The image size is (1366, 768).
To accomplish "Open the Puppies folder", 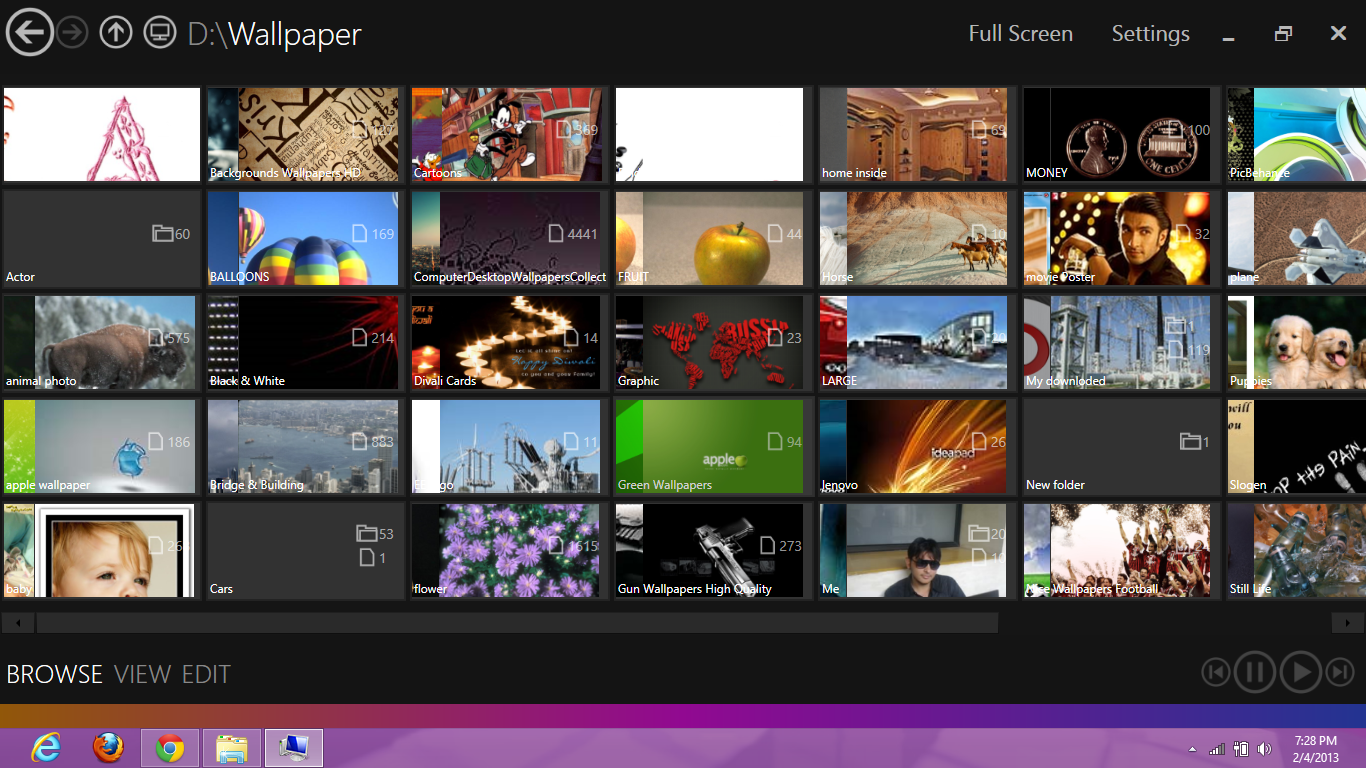I will coord(1296,342).
